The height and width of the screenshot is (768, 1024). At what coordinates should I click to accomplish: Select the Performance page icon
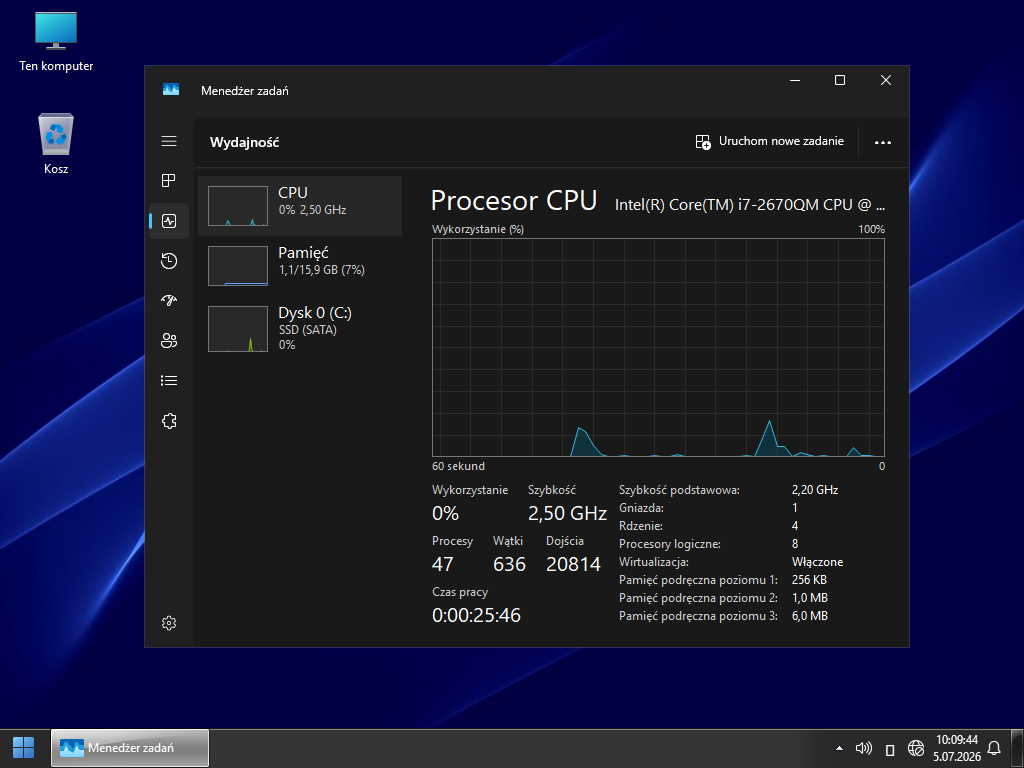click(x=169, y=221)
